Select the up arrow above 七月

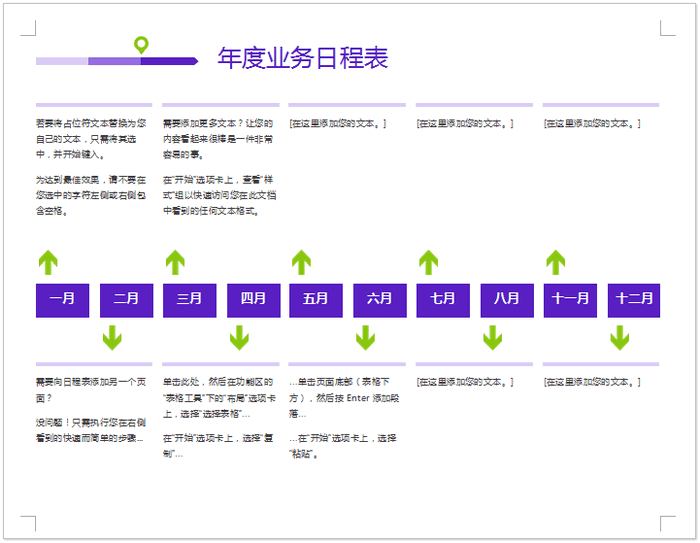(429, 262)
